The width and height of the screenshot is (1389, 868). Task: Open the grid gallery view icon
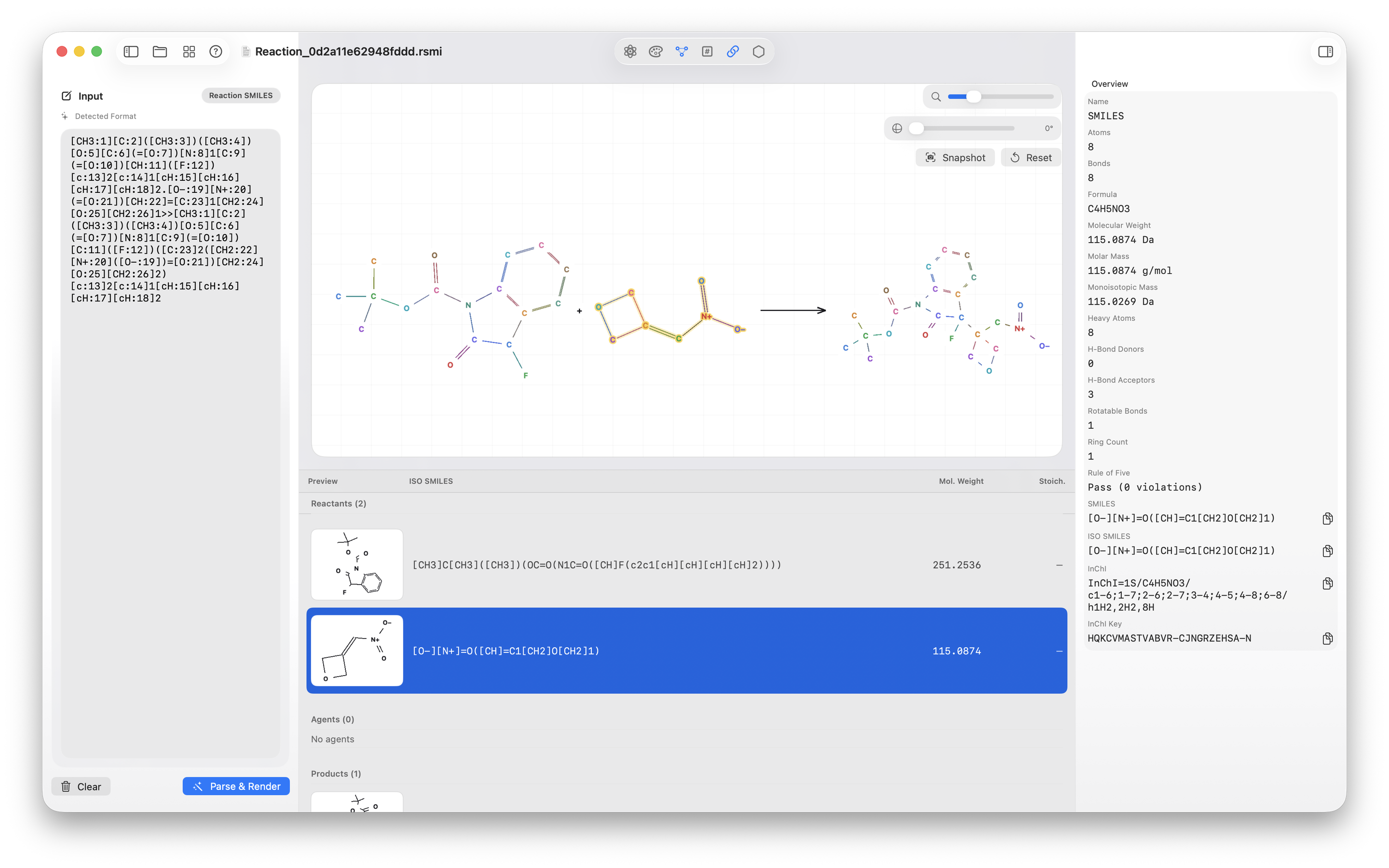[x=189, y=52]
